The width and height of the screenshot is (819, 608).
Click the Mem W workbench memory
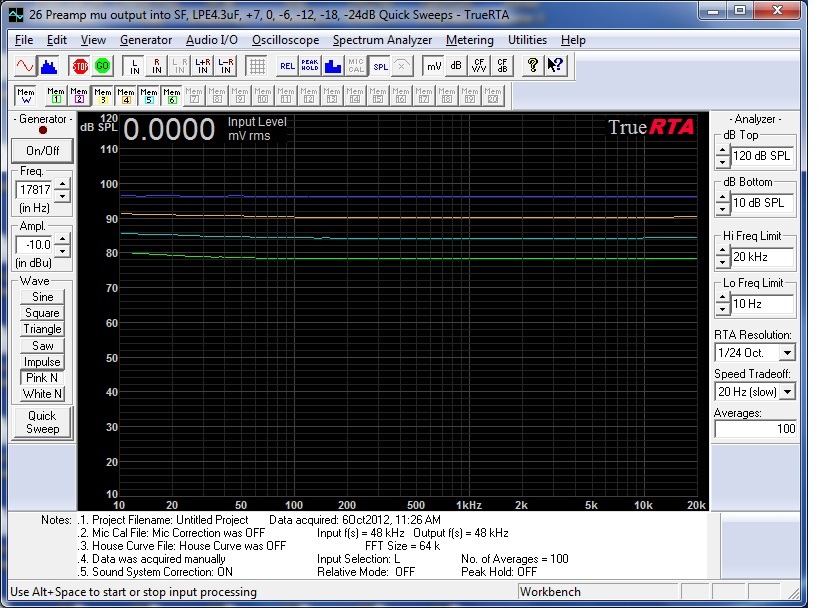(26, 96)
